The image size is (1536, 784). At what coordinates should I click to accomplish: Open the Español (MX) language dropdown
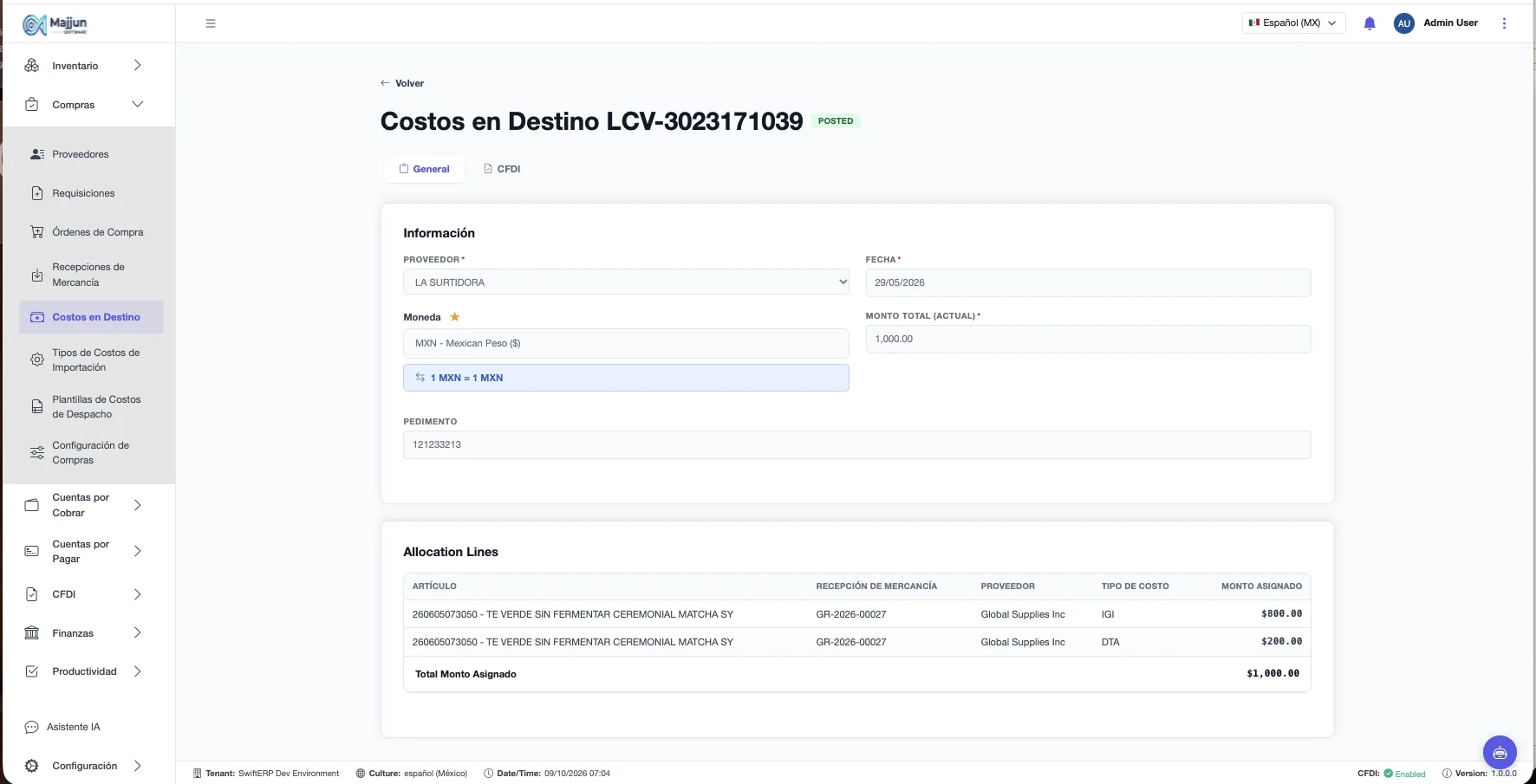(1293, 23)
